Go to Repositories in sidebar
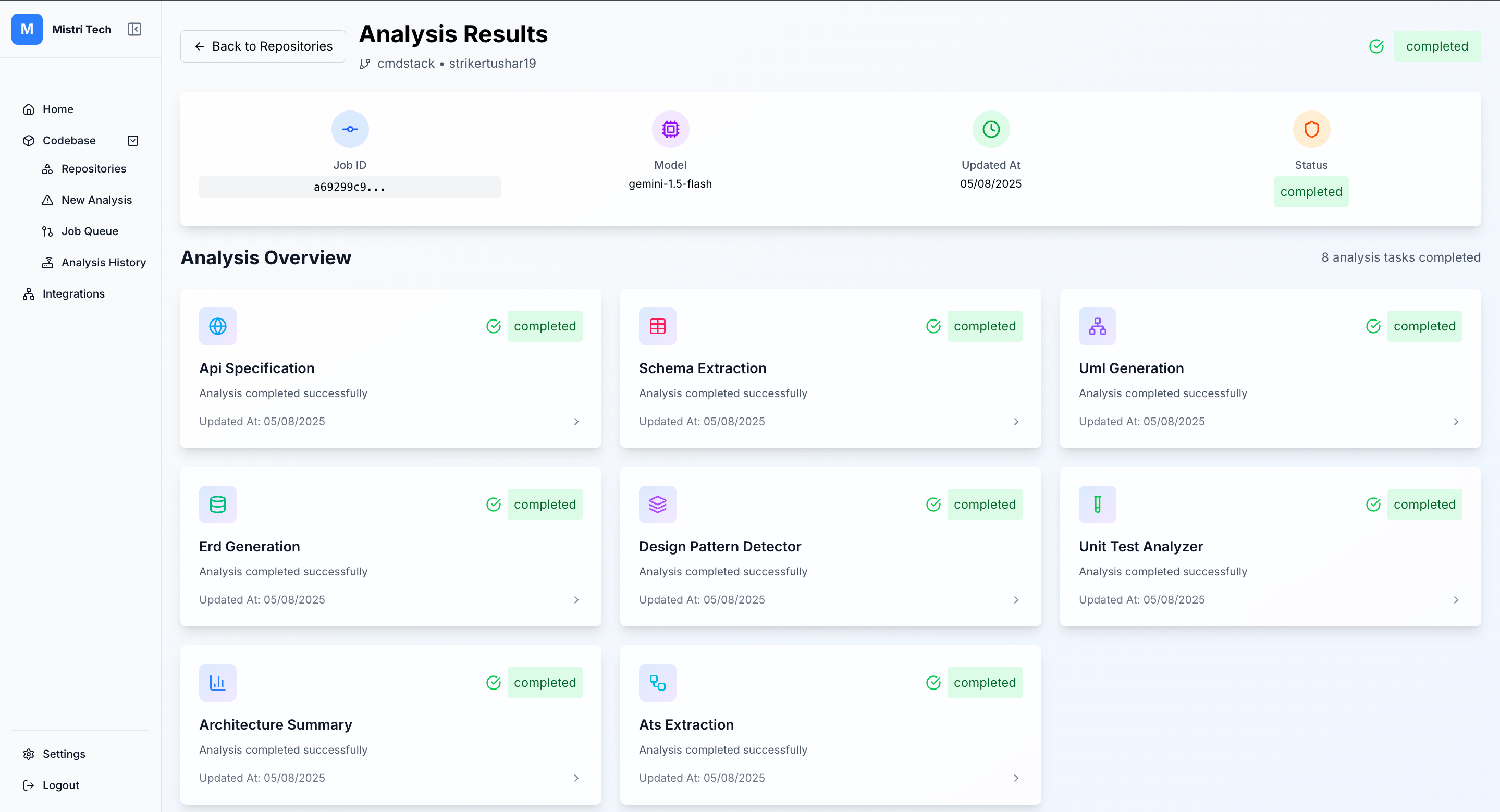 93,169
